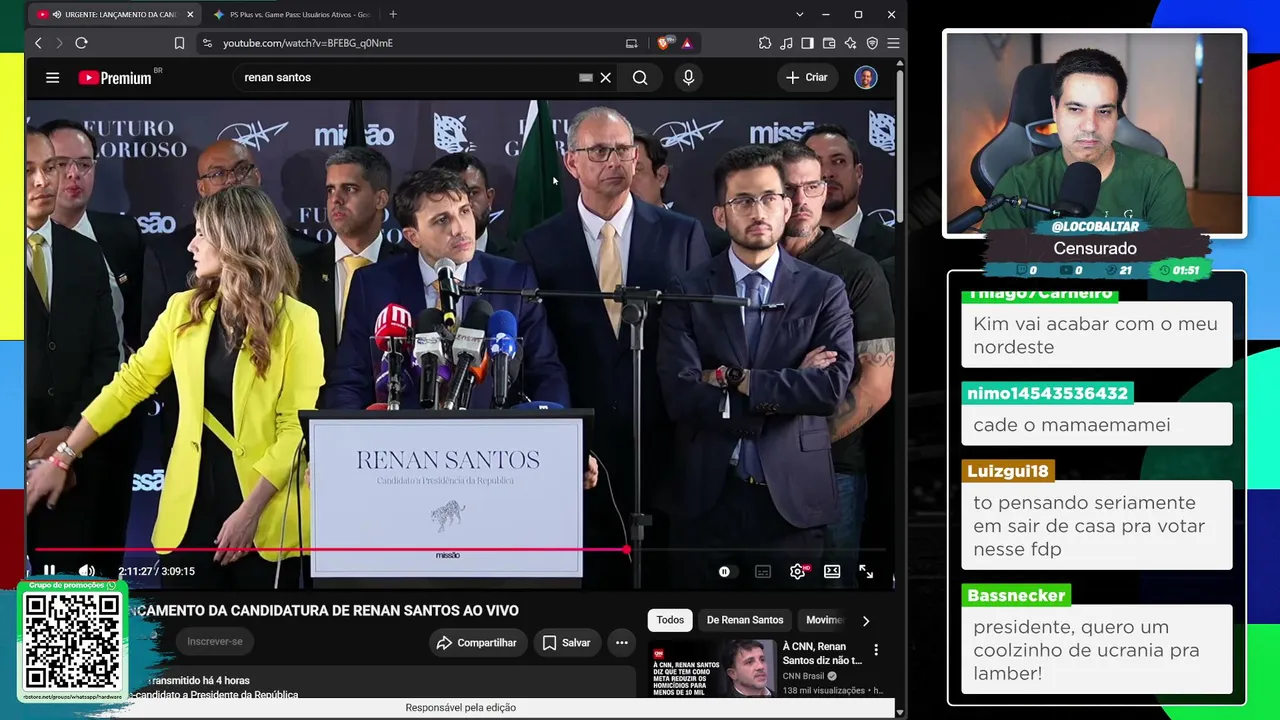Select the De Renan Santos chip

pos(745,620)
